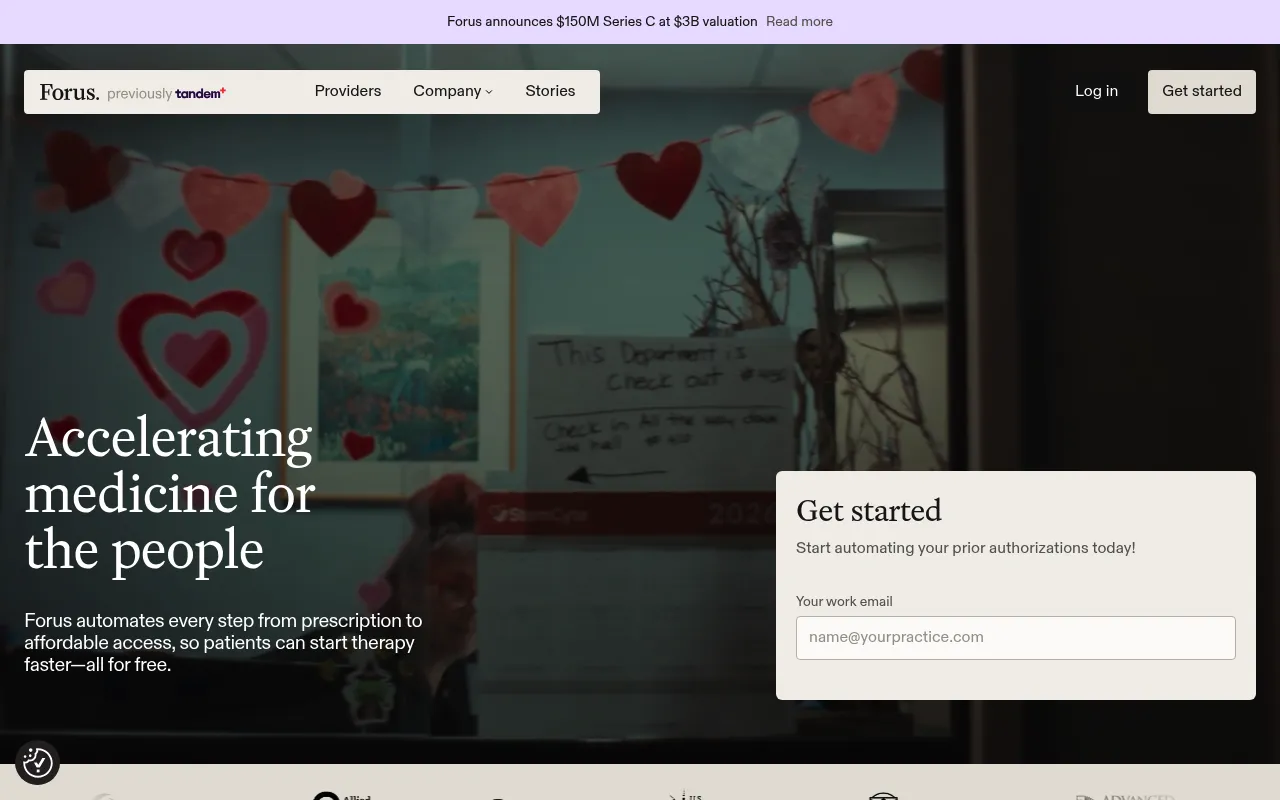Click the Forus logo
Viewport: 1280px width, 800px height.
coord(70,92)
